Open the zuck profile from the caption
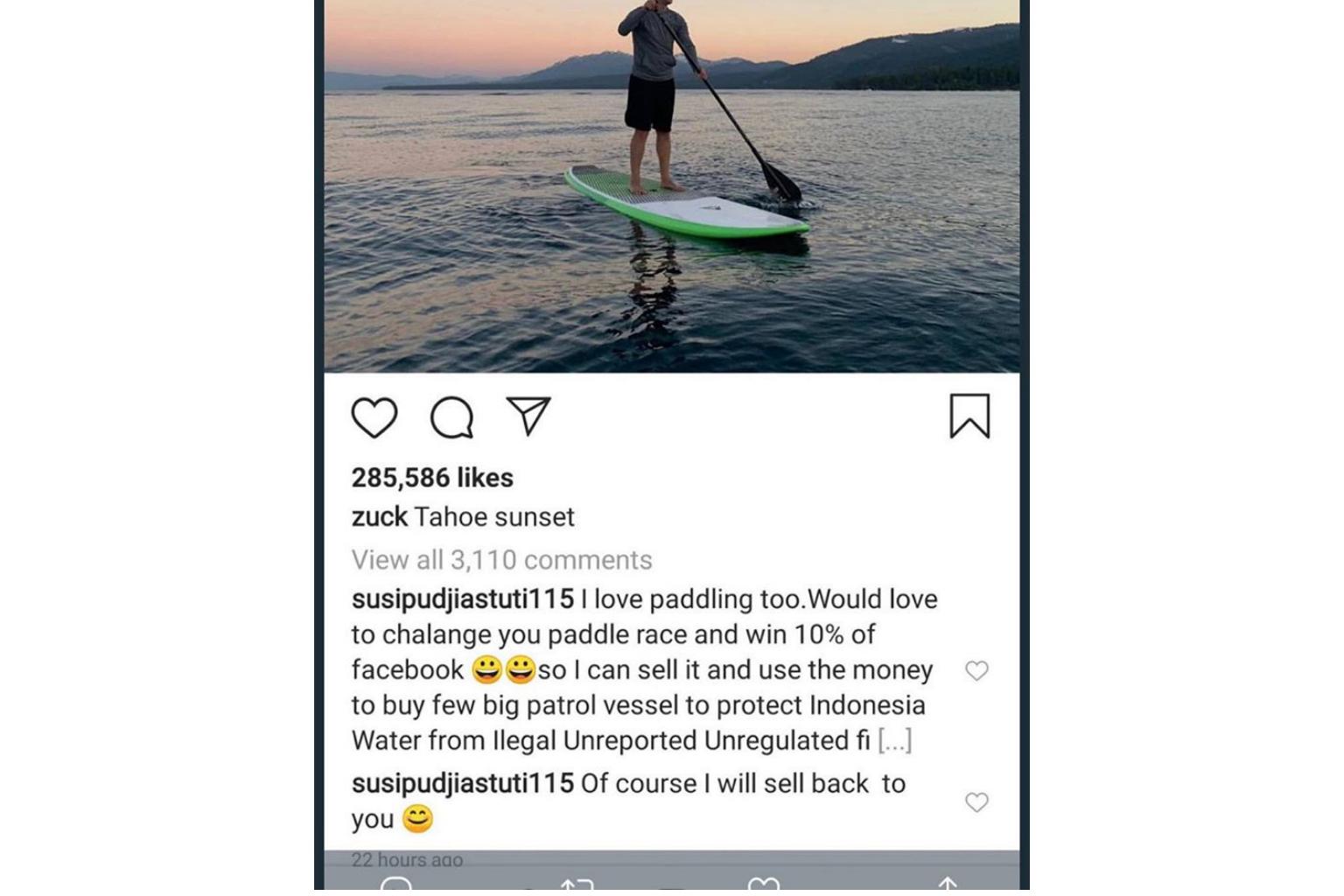The image size is (1344, 896). coord(379,517)
